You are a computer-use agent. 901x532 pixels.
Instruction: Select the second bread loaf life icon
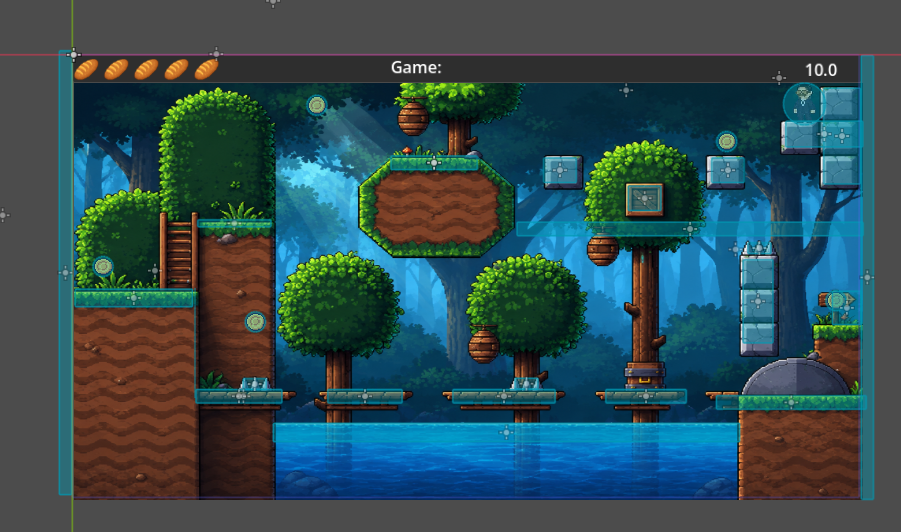pyautogui.click(x=117, y=70)
